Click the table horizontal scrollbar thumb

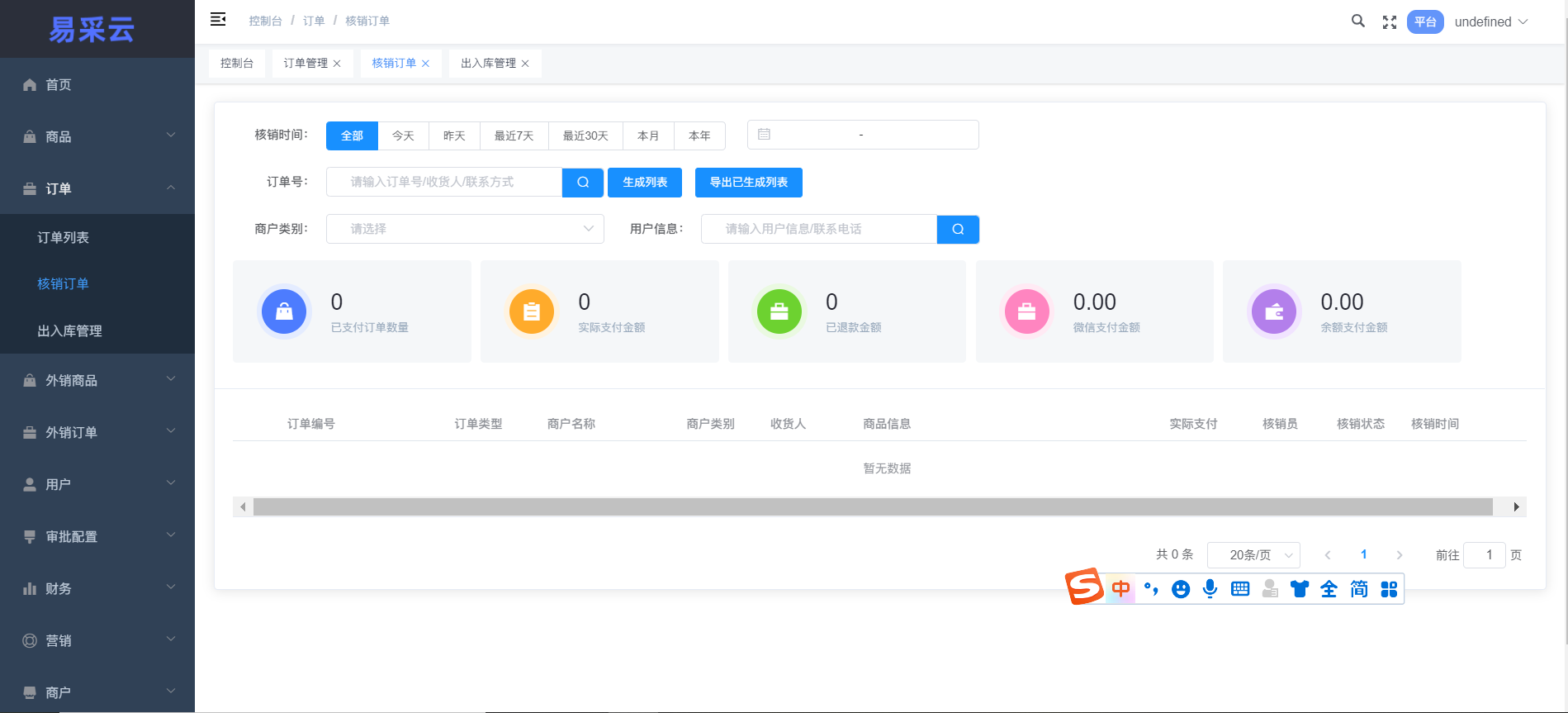coord(873,506)
